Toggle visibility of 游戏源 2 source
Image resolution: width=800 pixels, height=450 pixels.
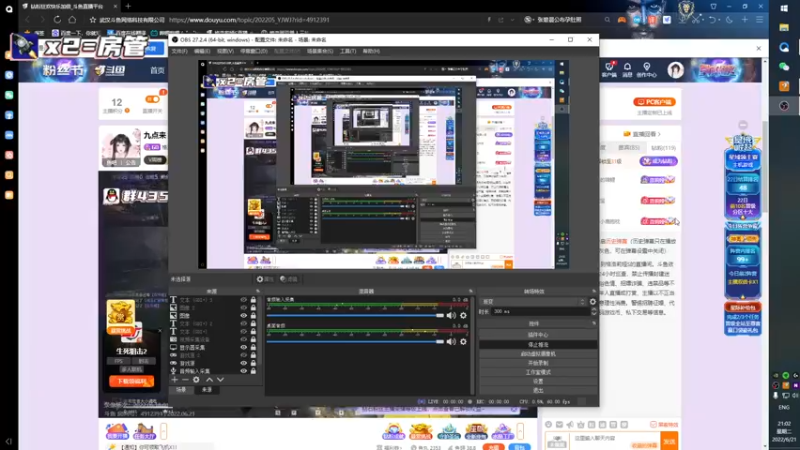click(x=243, y=355)
